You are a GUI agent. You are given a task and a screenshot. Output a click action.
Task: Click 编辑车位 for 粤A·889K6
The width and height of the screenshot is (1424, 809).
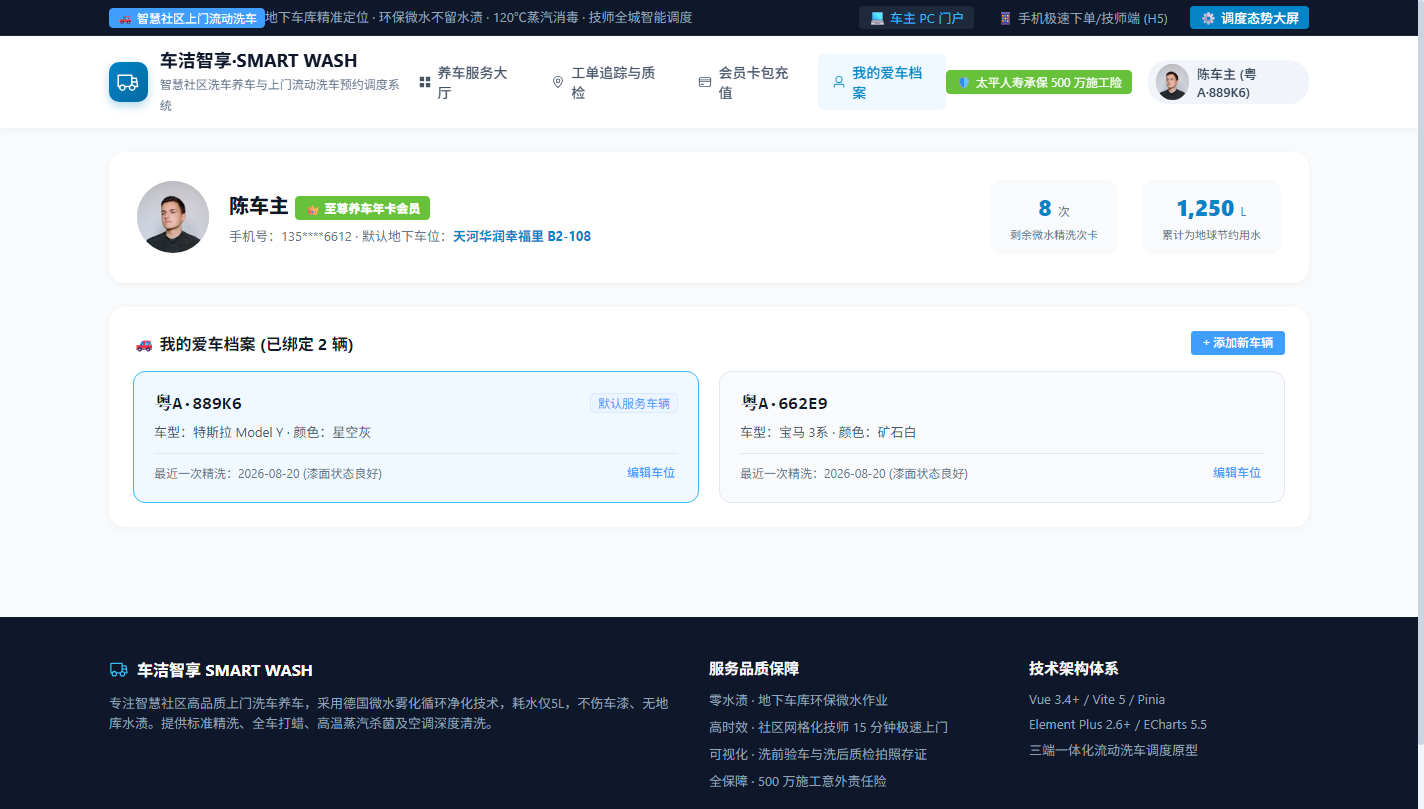[651, 472]
